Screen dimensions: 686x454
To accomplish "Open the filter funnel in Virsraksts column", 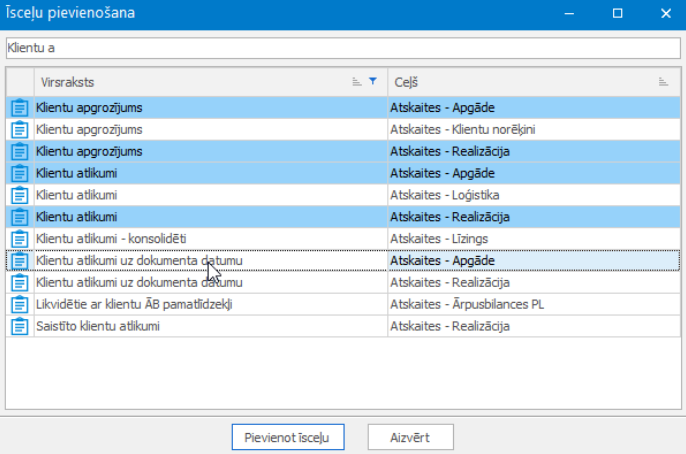I will coord(374,82).
